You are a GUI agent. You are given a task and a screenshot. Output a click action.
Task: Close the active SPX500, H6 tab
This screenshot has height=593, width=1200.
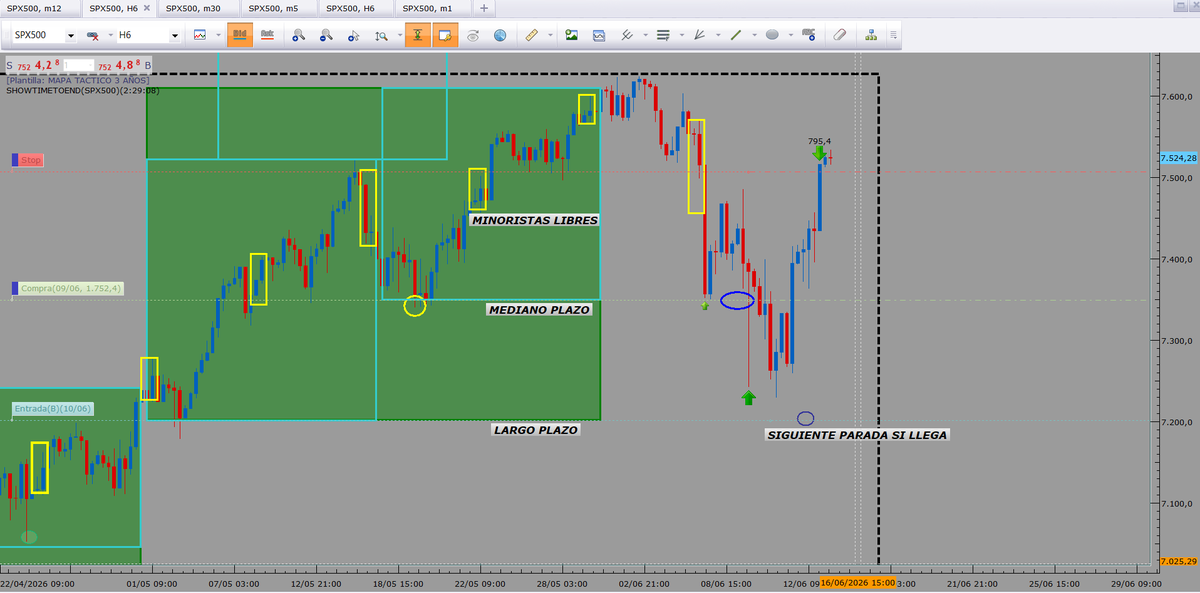pyautogui.click(x=148, y=8)
